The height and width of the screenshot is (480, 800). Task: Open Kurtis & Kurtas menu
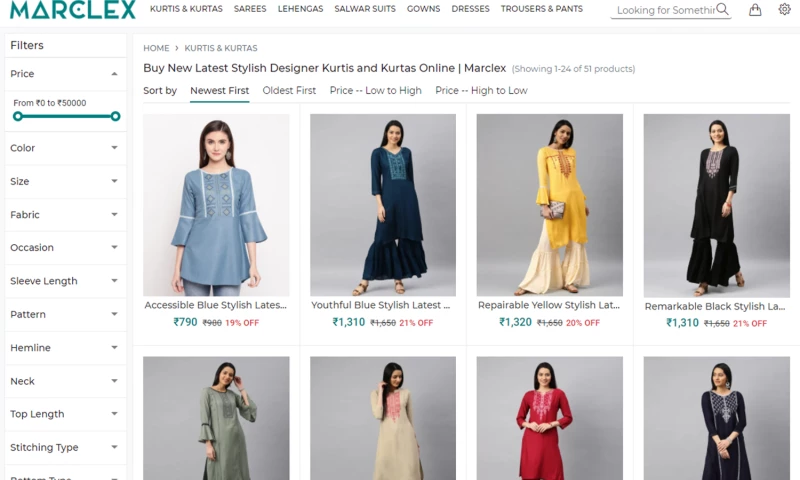pos(186,9)
